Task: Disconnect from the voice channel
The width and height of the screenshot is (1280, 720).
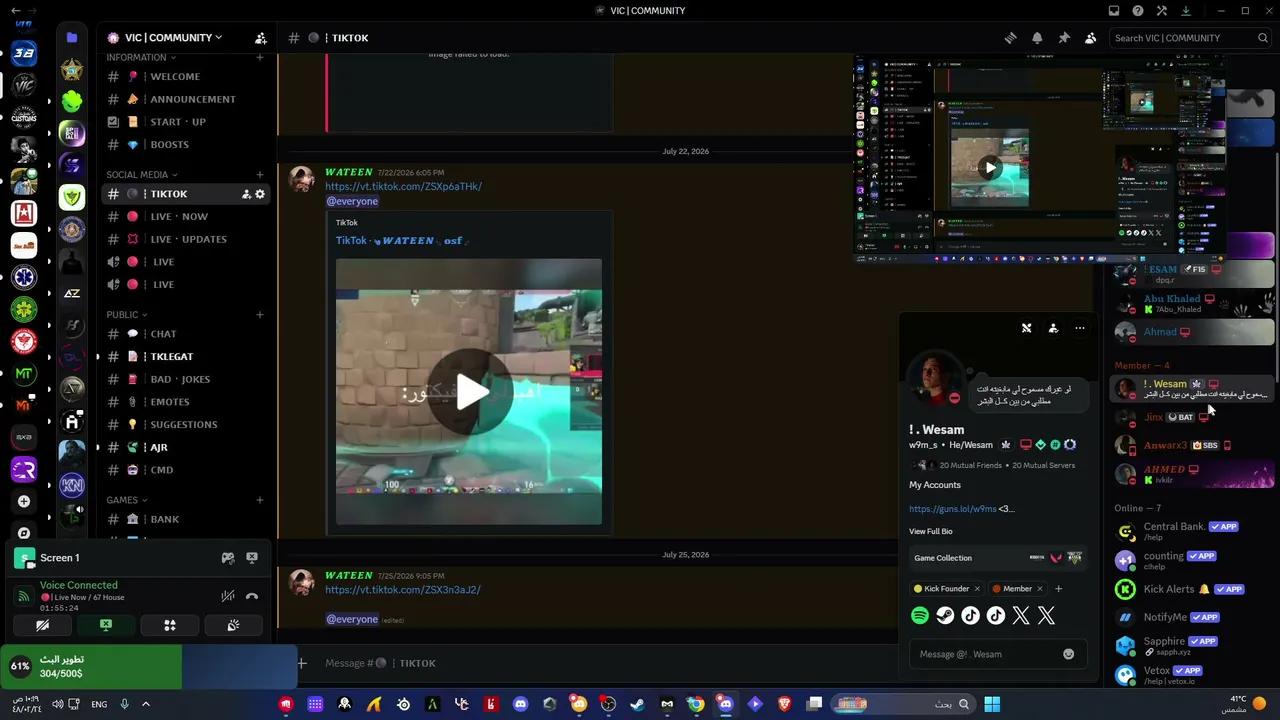Action: (x=252, y=596)
